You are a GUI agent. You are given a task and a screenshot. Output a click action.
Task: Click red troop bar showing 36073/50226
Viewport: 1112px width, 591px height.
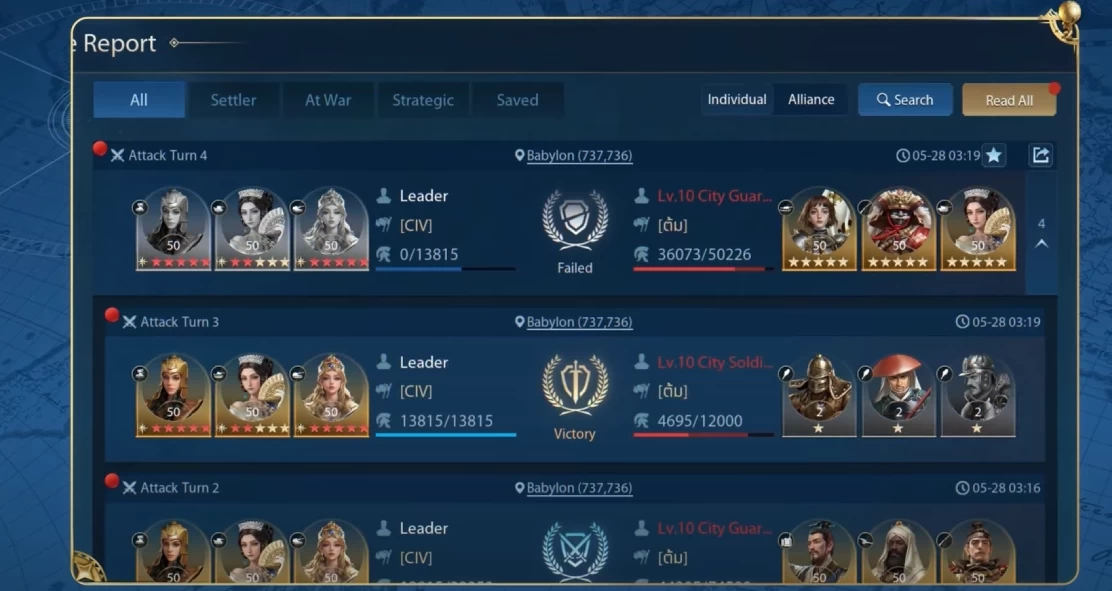pos(704,270)
